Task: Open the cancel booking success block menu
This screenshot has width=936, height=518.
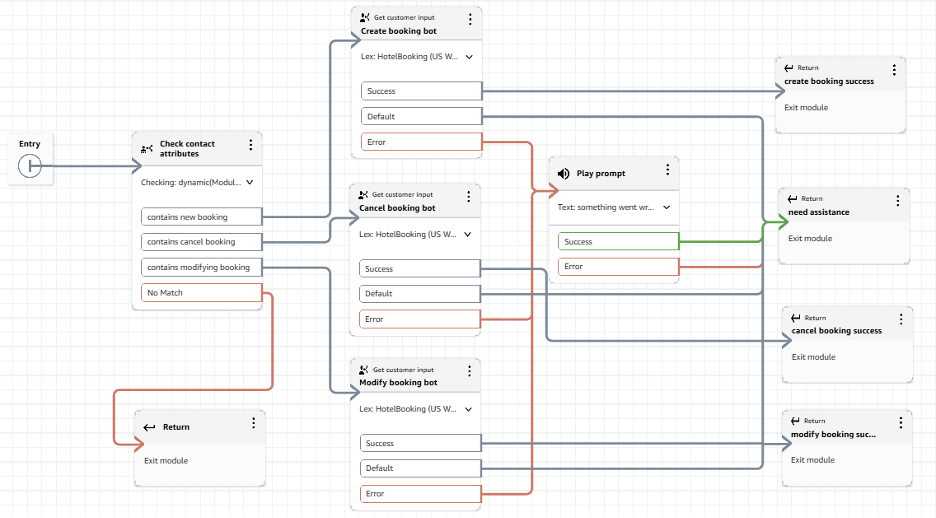Action: point(900,320)
